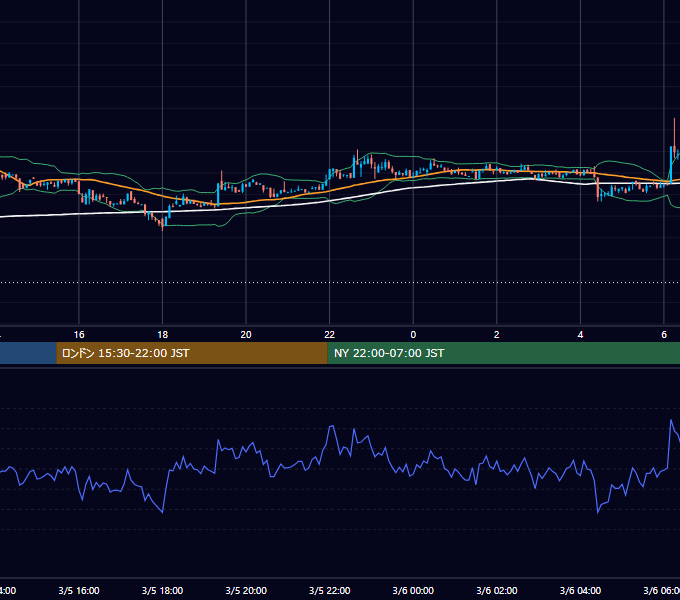
Task: Click the '20' hour label on price chart axis
Action: point(246,334)
